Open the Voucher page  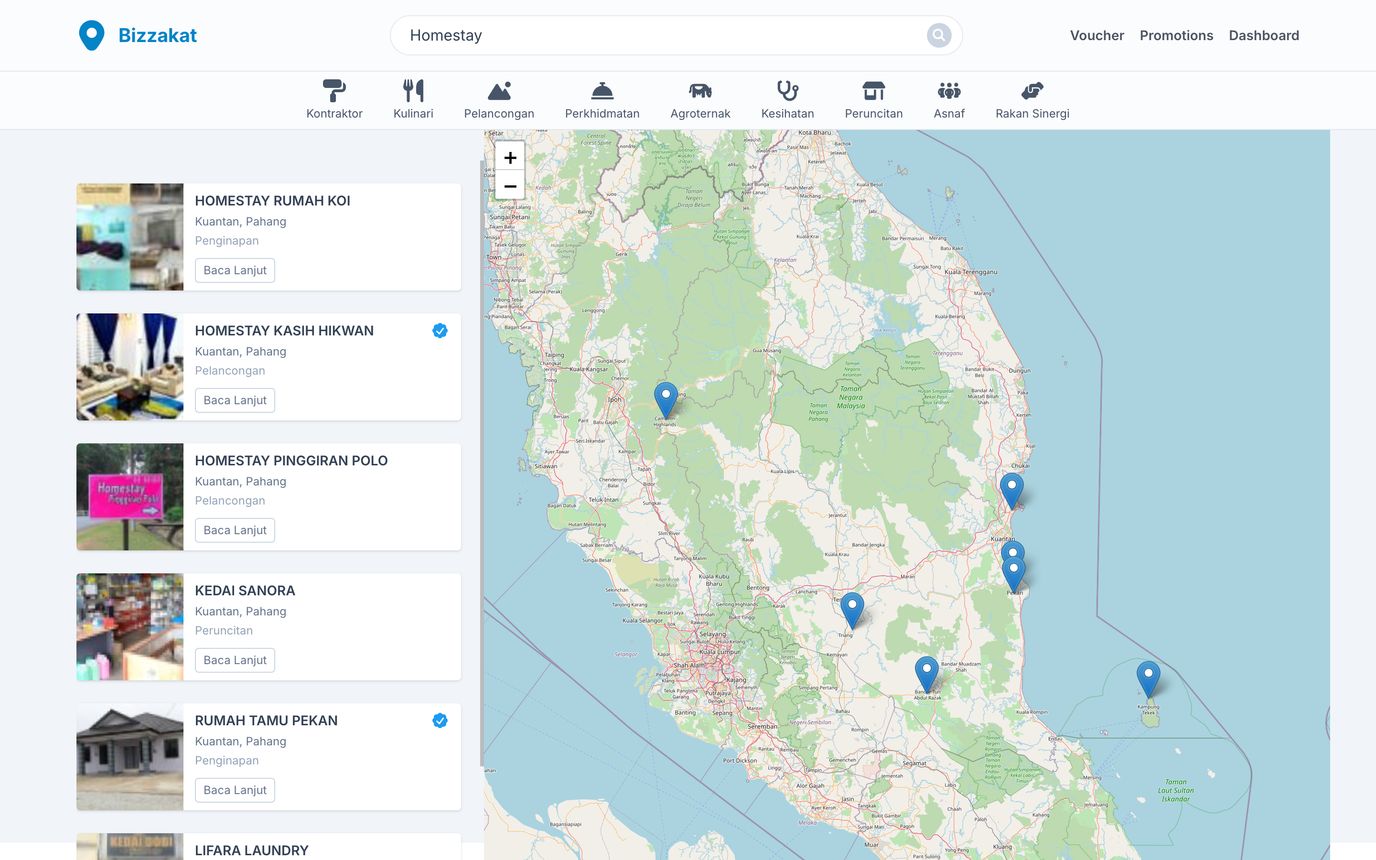pos(1097,36)
